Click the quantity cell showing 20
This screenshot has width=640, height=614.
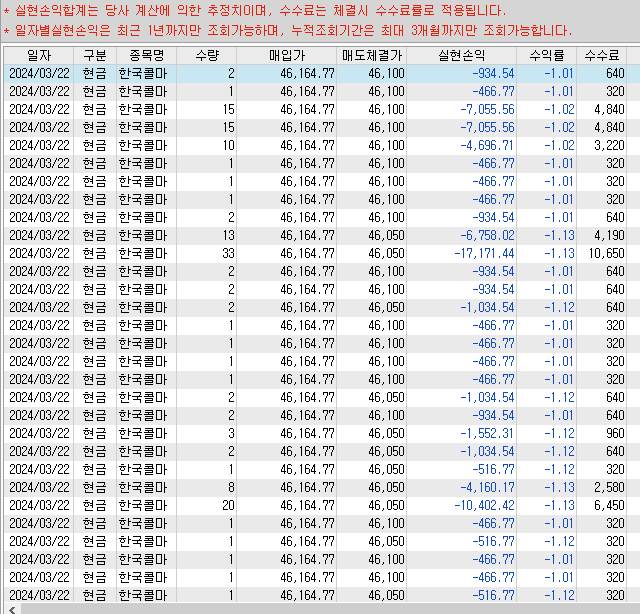[207, 505]
